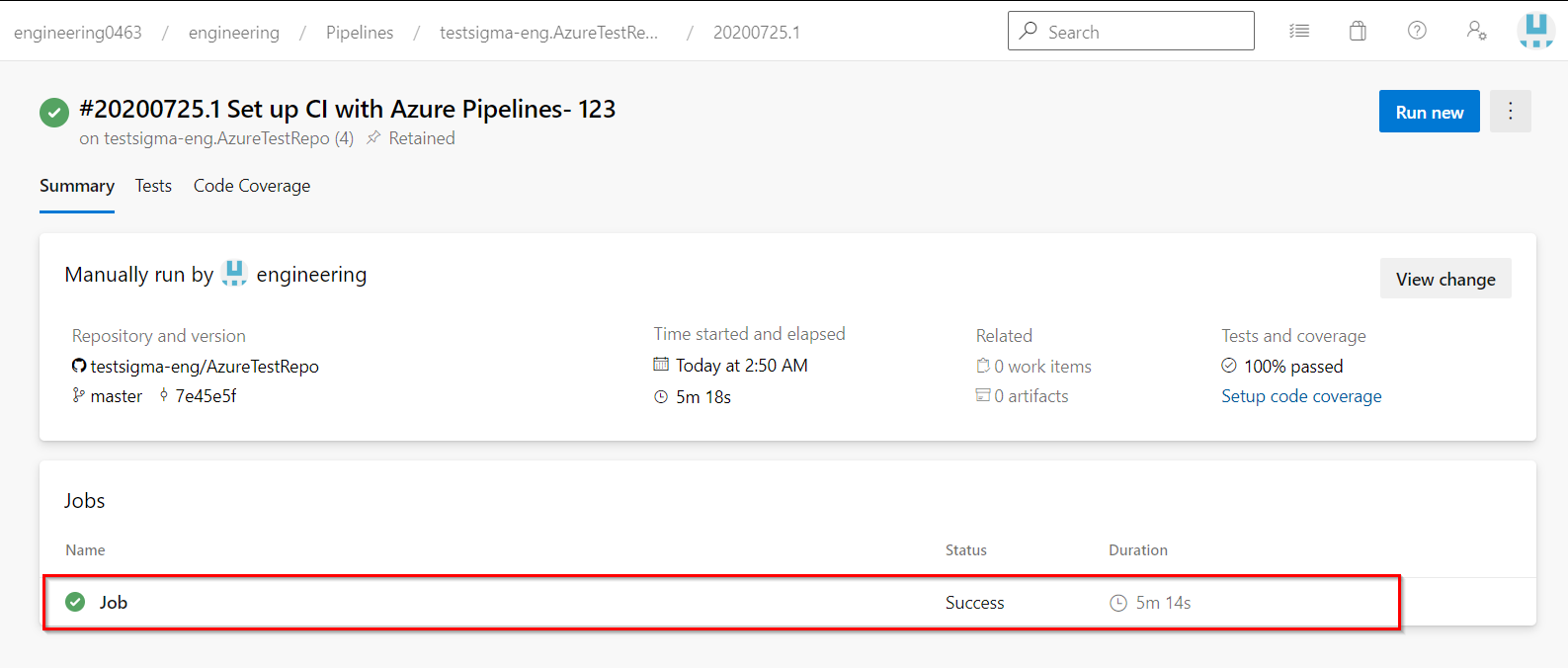Image resolution: width=1568 pixels, height=668 pixels.
Task: Click the clock icon beside 5m 14s duration
Action: coord(1118,603)
